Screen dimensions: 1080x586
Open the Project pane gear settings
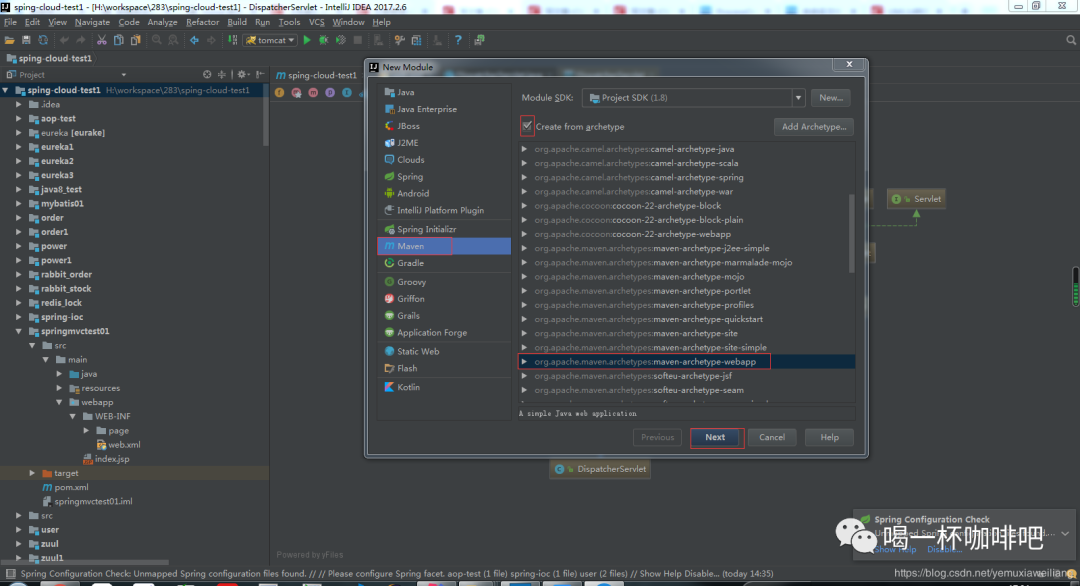pyautogui.click(x=242, y=74)
